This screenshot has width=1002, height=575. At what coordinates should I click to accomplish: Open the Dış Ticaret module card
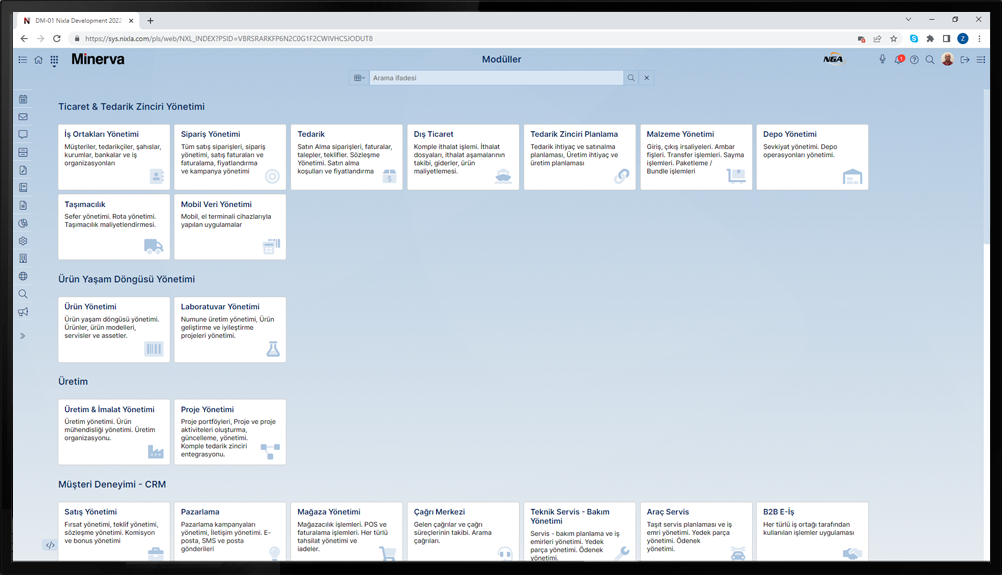(x=463, y=157)
